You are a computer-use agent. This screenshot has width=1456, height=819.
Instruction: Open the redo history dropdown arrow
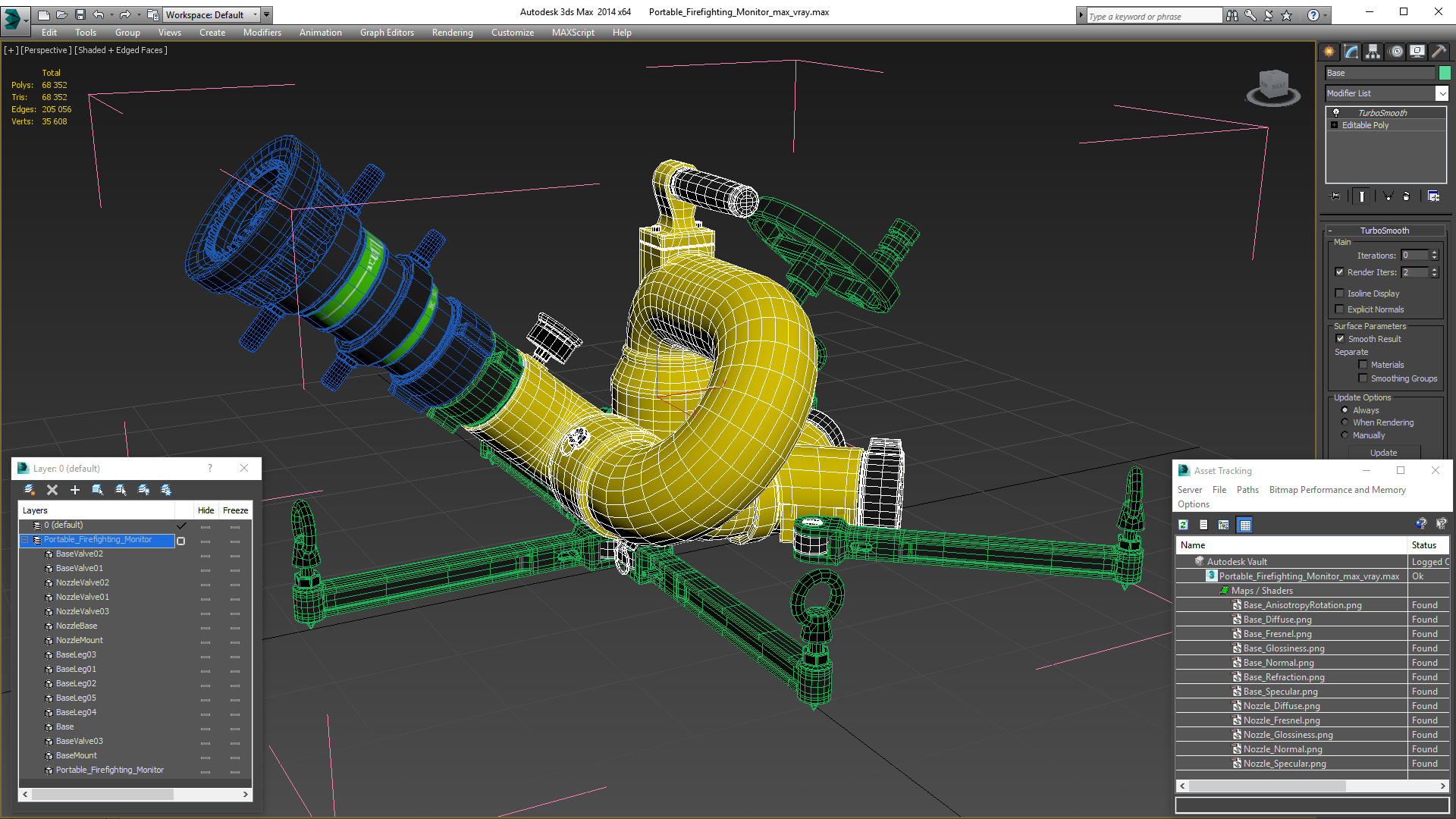tap(139, 14)
